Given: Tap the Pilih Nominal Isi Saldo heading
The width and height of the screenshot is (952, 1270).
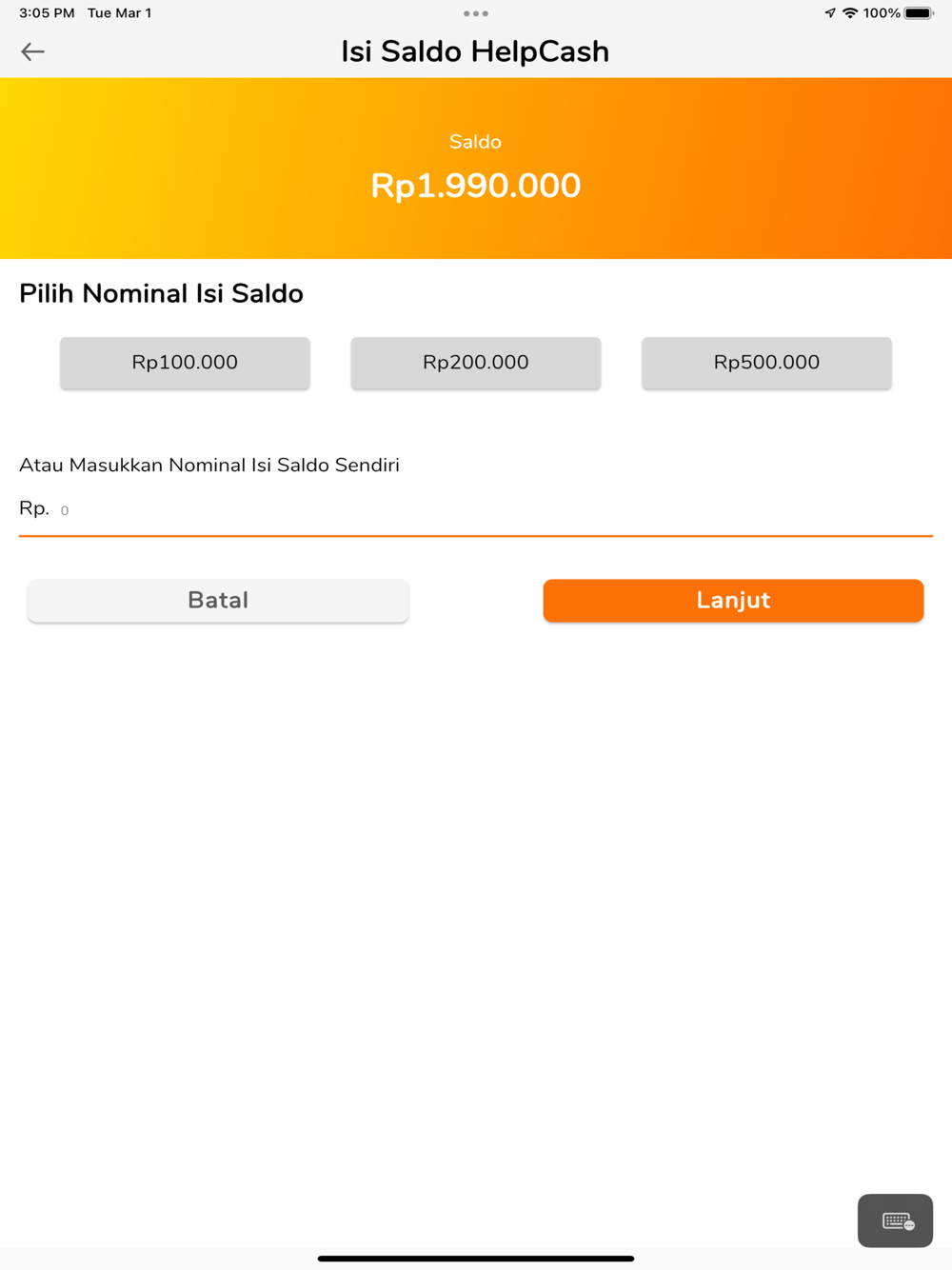Looking at the screenshot, I should pyautogui.click(x=161, y=293).
